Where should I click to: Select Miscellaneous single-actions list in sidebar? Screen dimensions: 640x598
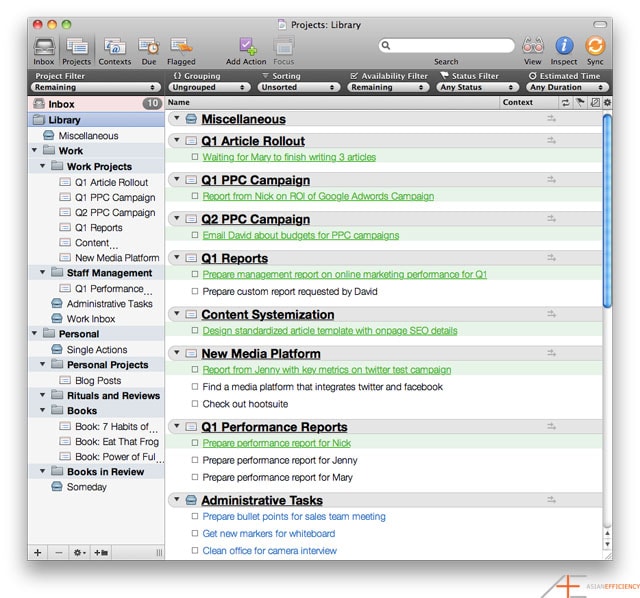tap(88, 136)
